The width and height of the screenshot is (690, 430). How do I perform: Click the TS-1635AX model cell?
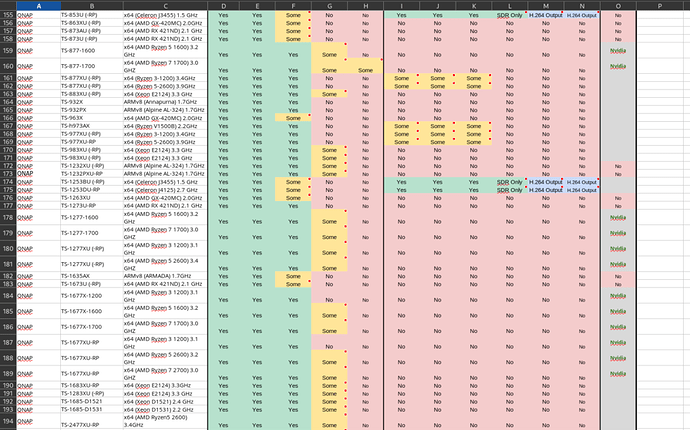pyautogui.click(x=92, y=276)
